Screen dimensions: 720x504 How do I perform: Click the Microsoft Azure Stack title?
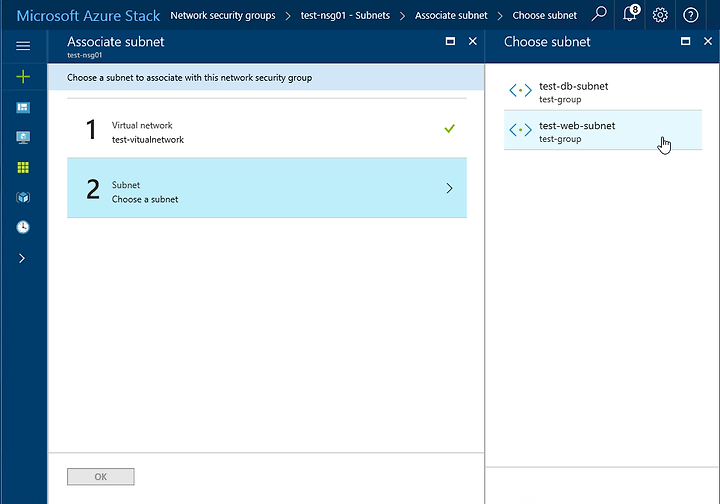pos(88,16)
